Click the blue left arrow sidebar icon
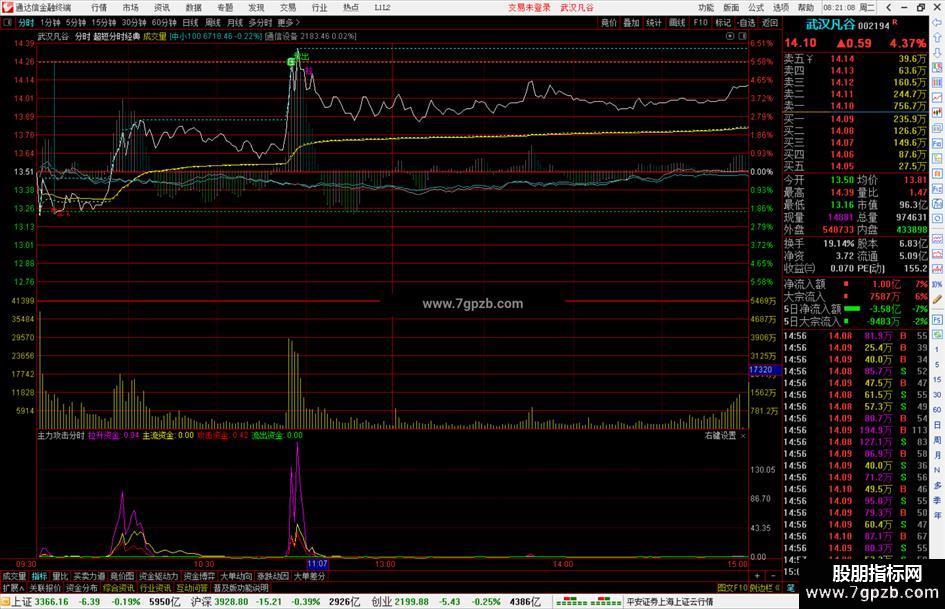 [x=937, y=22]
